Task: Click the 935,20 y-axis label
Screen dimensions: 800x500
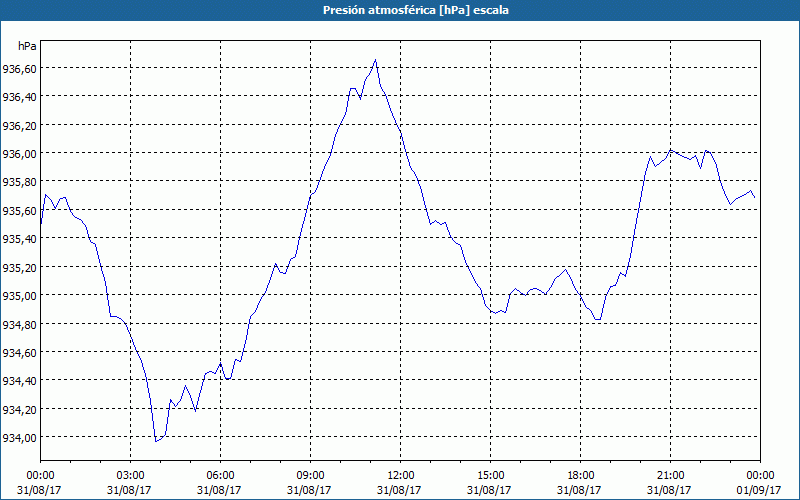Action: click(x=19, y=267)
